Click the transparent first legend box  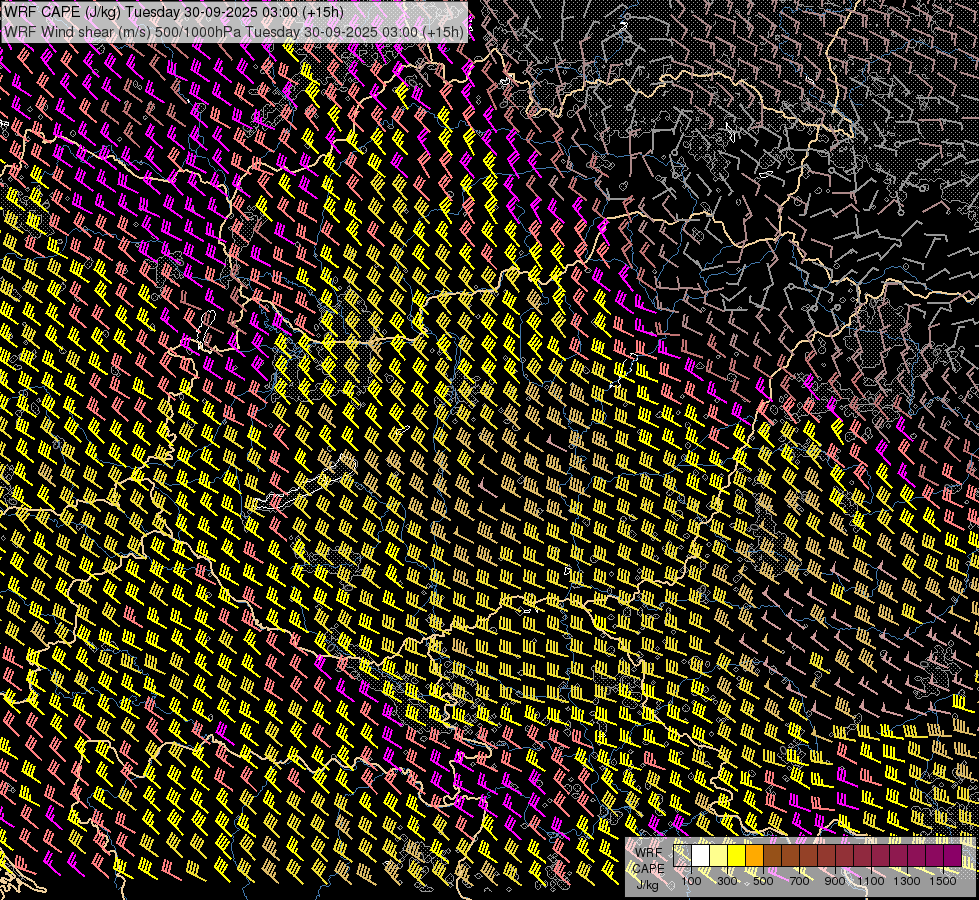click(x=682, y=856)
